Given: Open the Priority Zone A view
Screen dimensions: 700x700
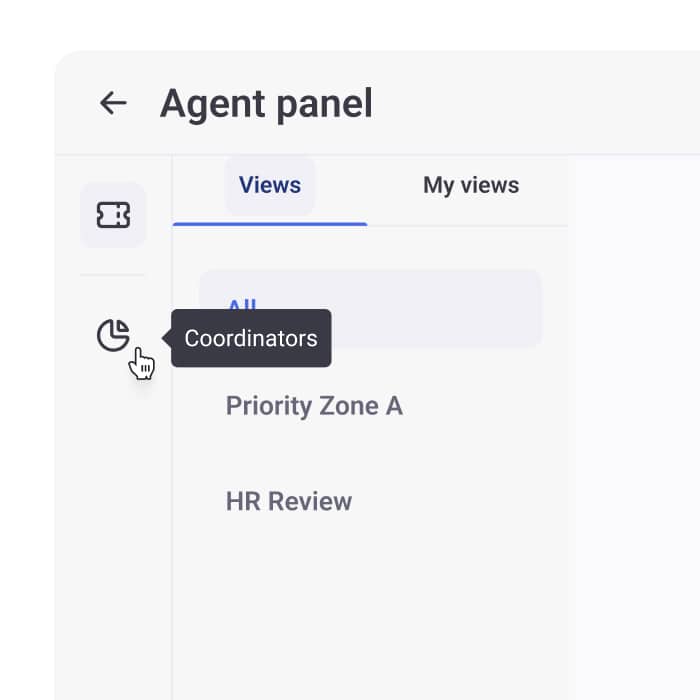Looking at the screenshot, I should (314, 406).
